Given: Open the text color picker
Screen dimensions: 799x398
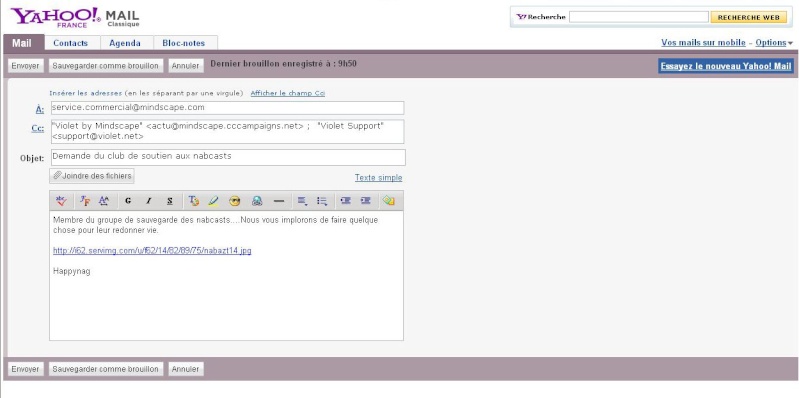Looking at the screenshot, I should click(x=194, y=201).
